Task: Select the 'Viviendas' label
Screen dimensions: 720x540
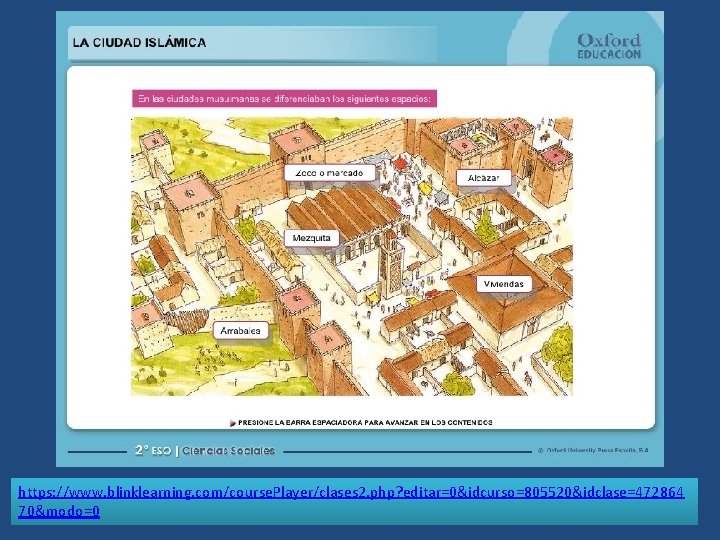Action: 504,284
